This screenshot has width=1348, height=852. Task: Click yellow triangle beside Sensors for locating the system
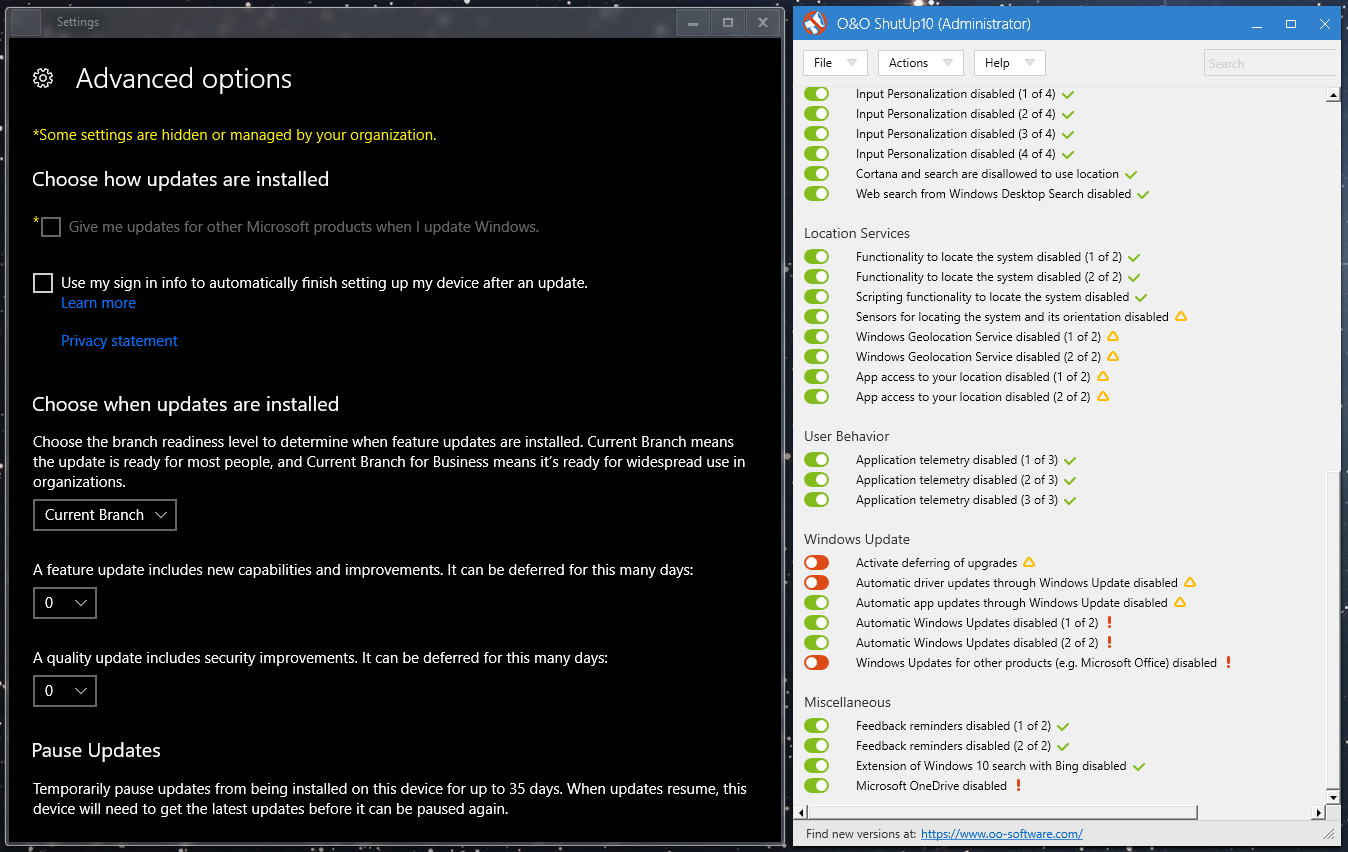pos(1180,317)
